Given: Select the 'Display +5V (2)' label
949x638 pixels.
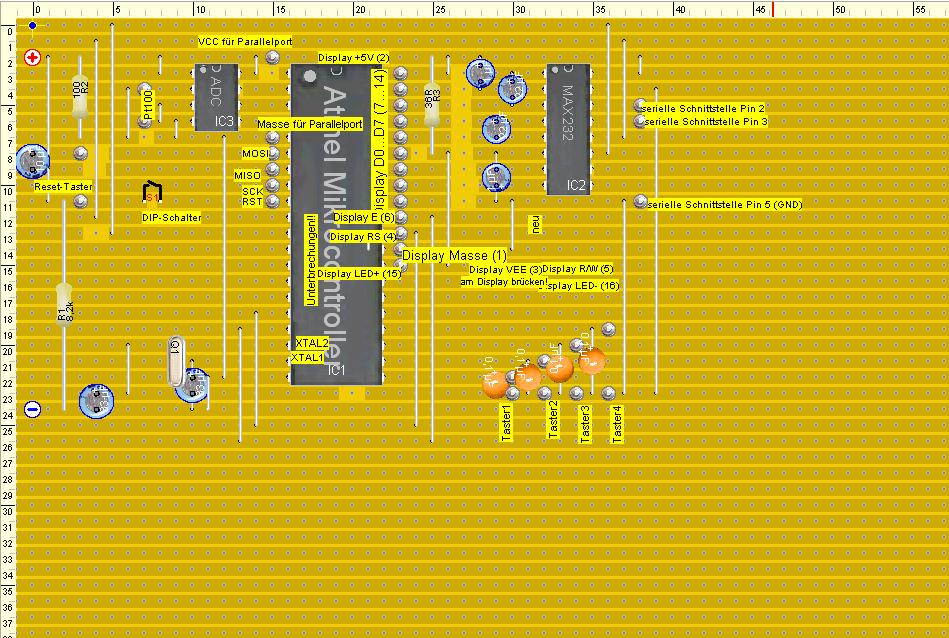Looking at the screenshot, I should [354, 58].
